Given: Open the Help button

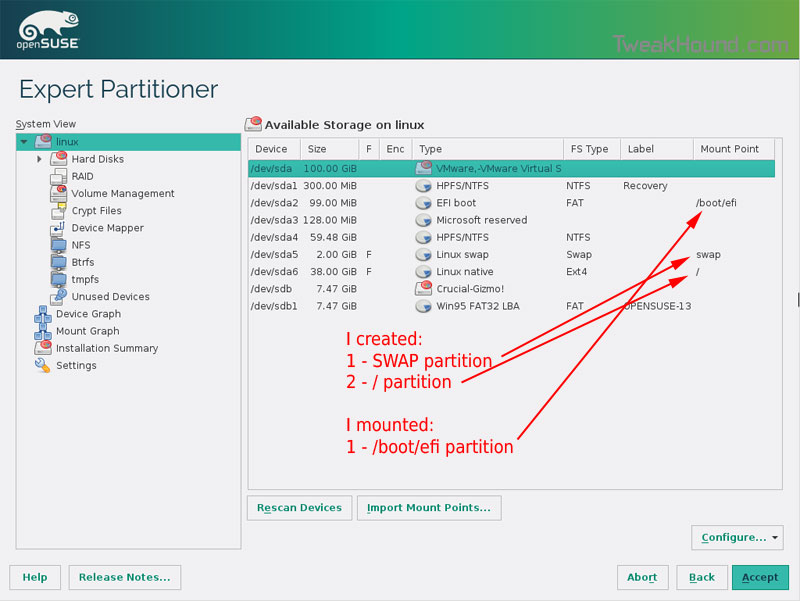Looking at the screenshot, I should (x=35, y=577).
